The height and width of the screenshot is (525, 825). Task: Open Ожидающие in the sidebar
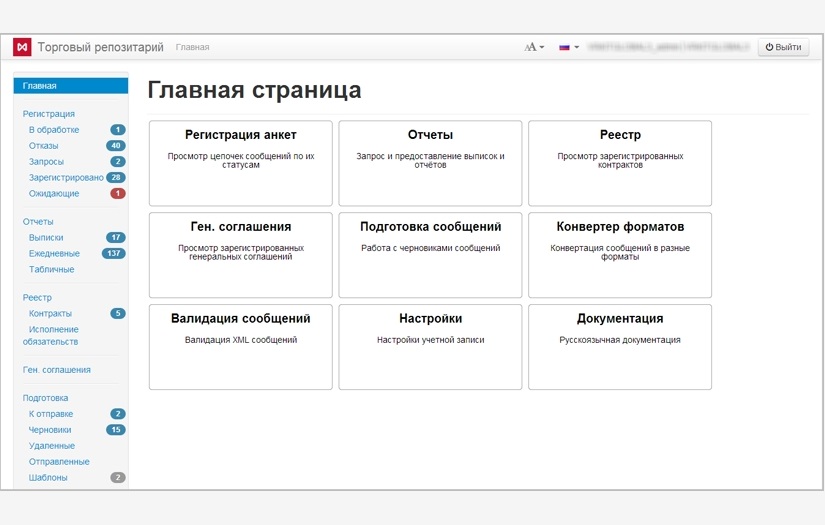(54, 194)
